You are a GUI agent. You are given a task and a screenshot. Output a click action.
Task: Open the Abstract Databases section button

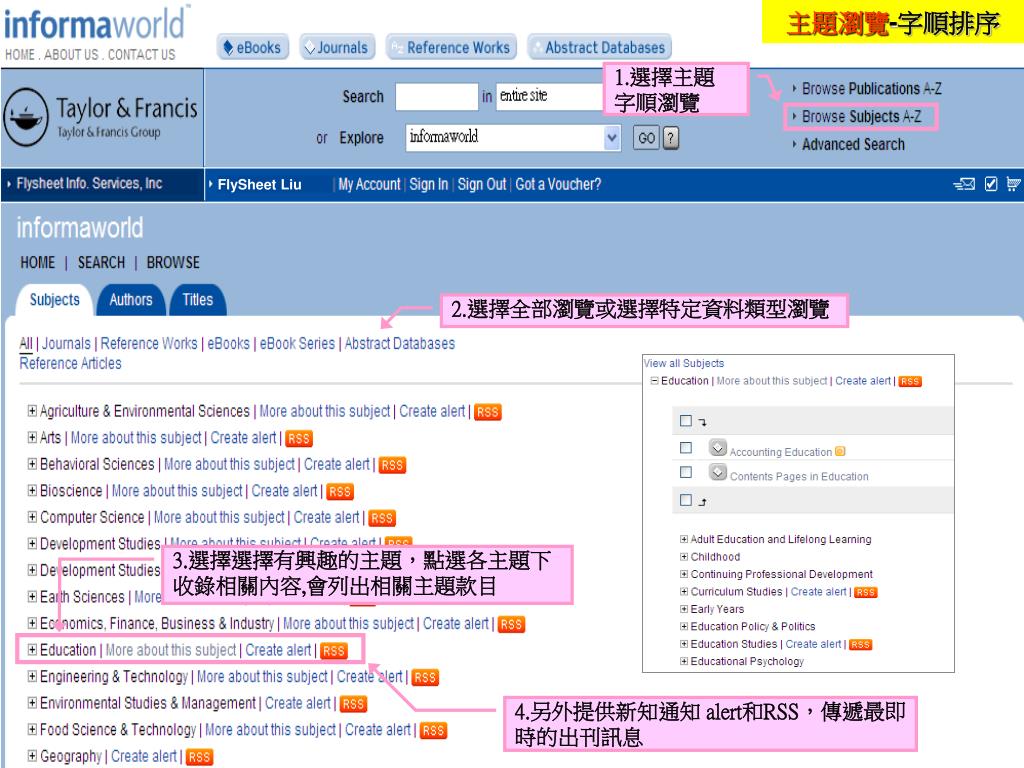tap(599, 48)
